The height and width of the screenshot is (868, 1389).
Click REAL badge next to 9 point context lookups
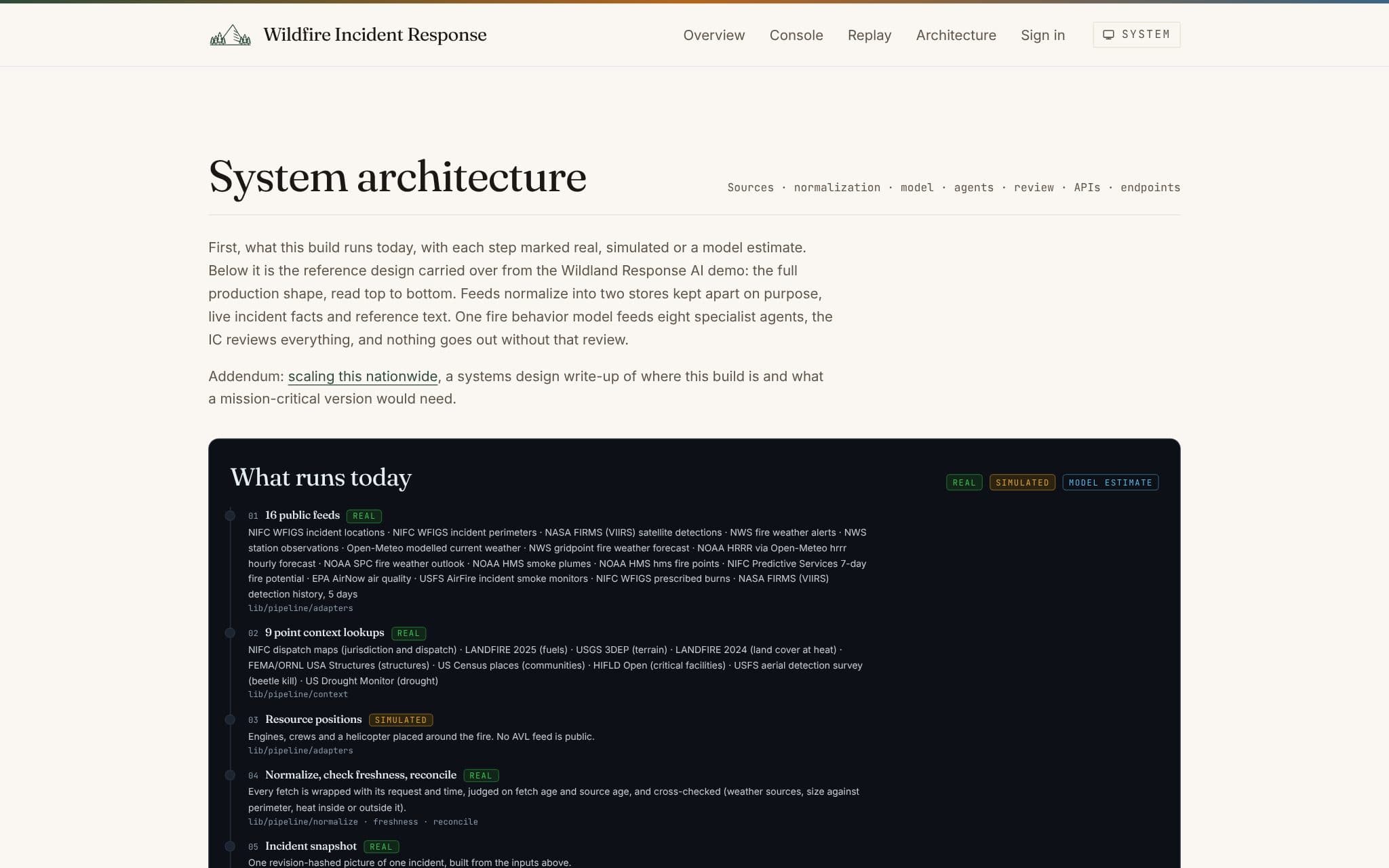point(408,633)
